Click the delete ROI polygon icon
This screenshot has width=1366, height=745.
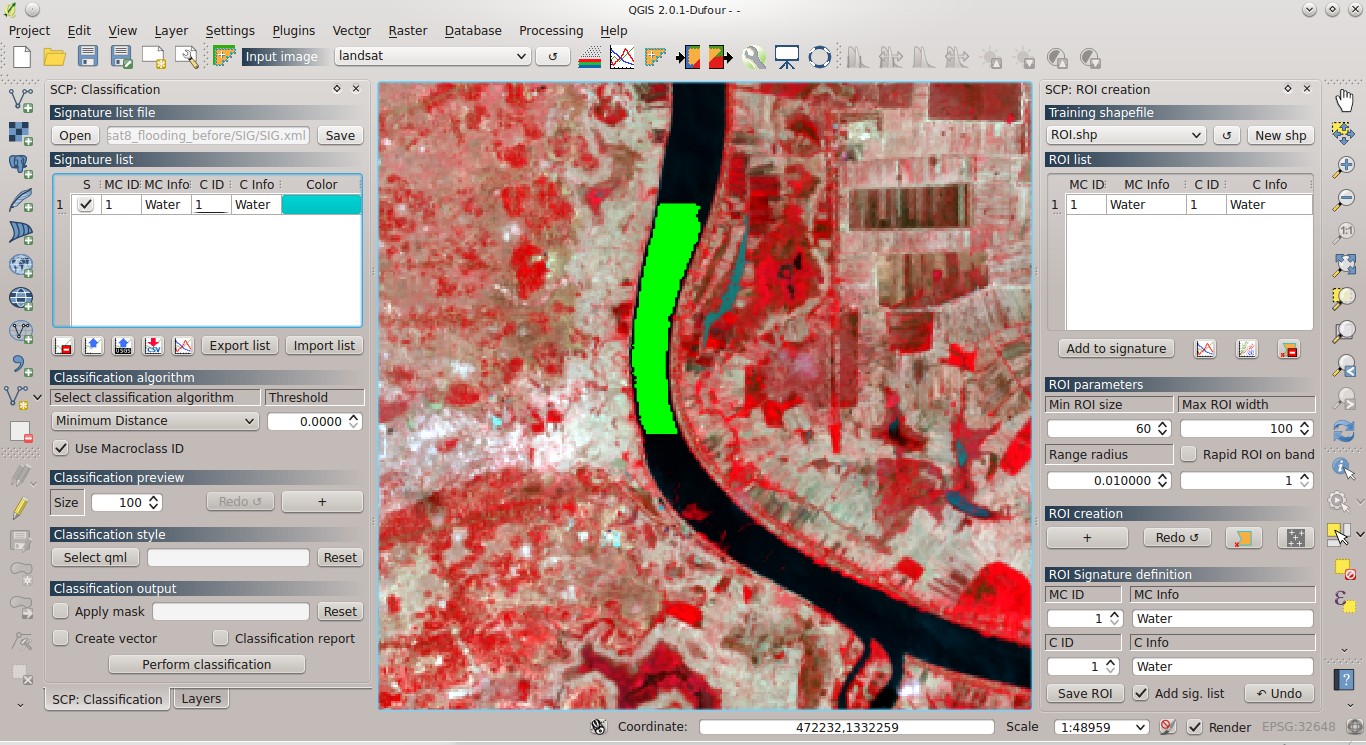[1243, 537]
